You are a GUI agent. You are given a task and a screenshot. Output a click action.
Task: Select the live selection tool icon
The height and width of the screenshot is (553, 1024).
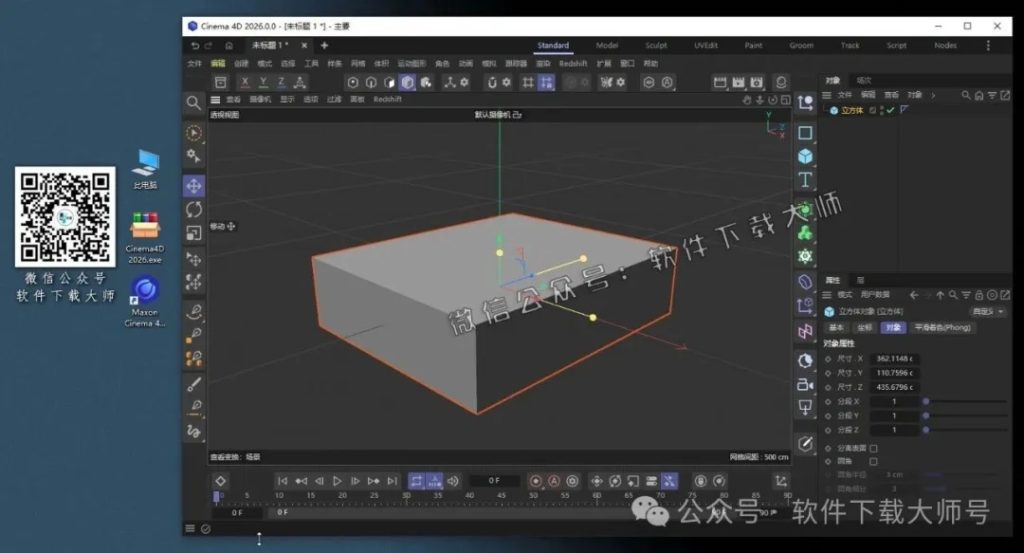click(194, 133)
